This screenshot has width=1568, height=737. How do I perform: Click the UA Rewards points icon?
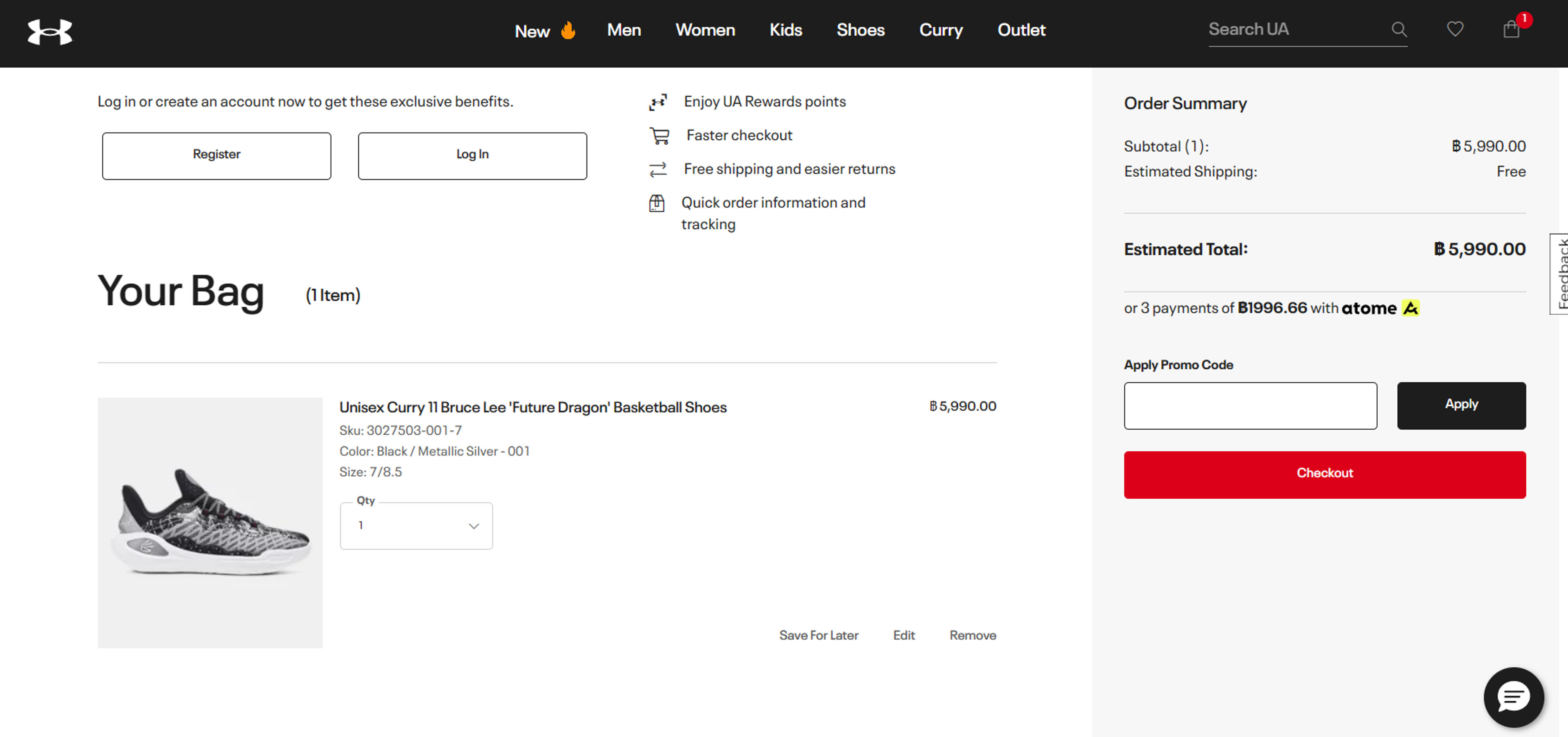[658, 102]
